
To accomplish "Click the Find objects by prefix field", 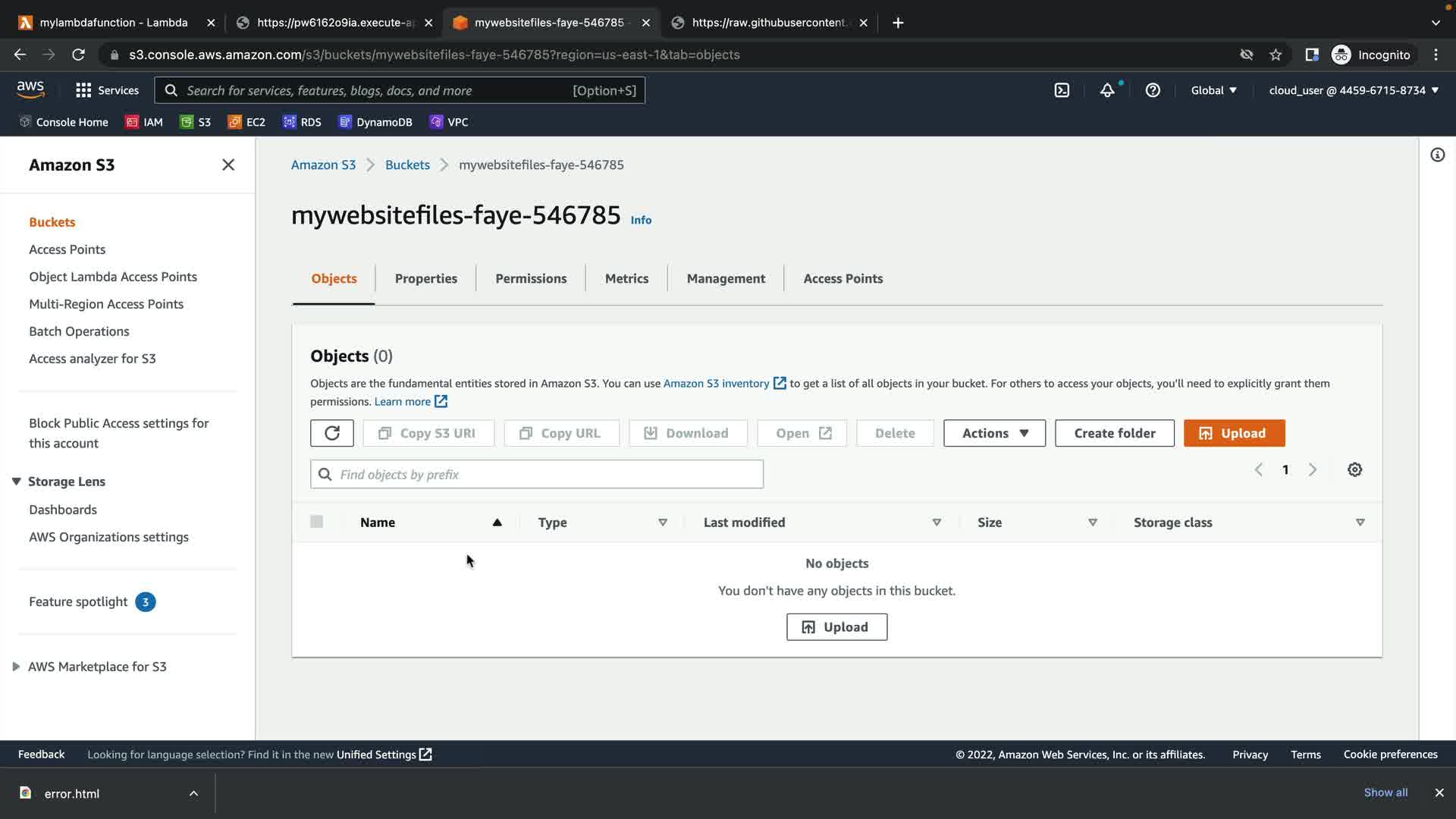I will [x=546, y=474].
